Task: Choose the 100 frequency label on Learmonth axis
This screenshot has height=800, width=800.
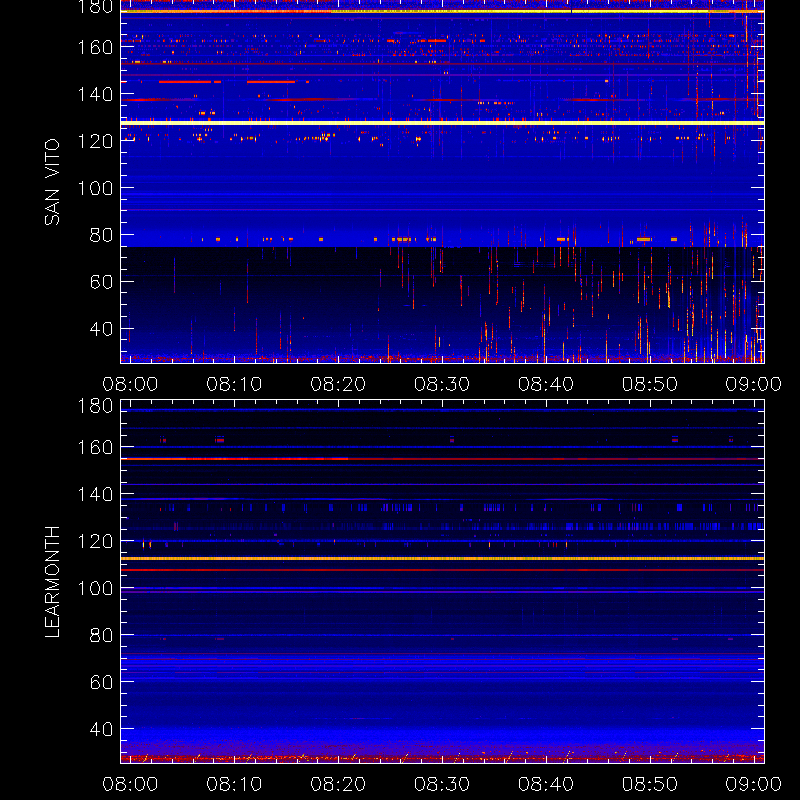Action: 95,588
